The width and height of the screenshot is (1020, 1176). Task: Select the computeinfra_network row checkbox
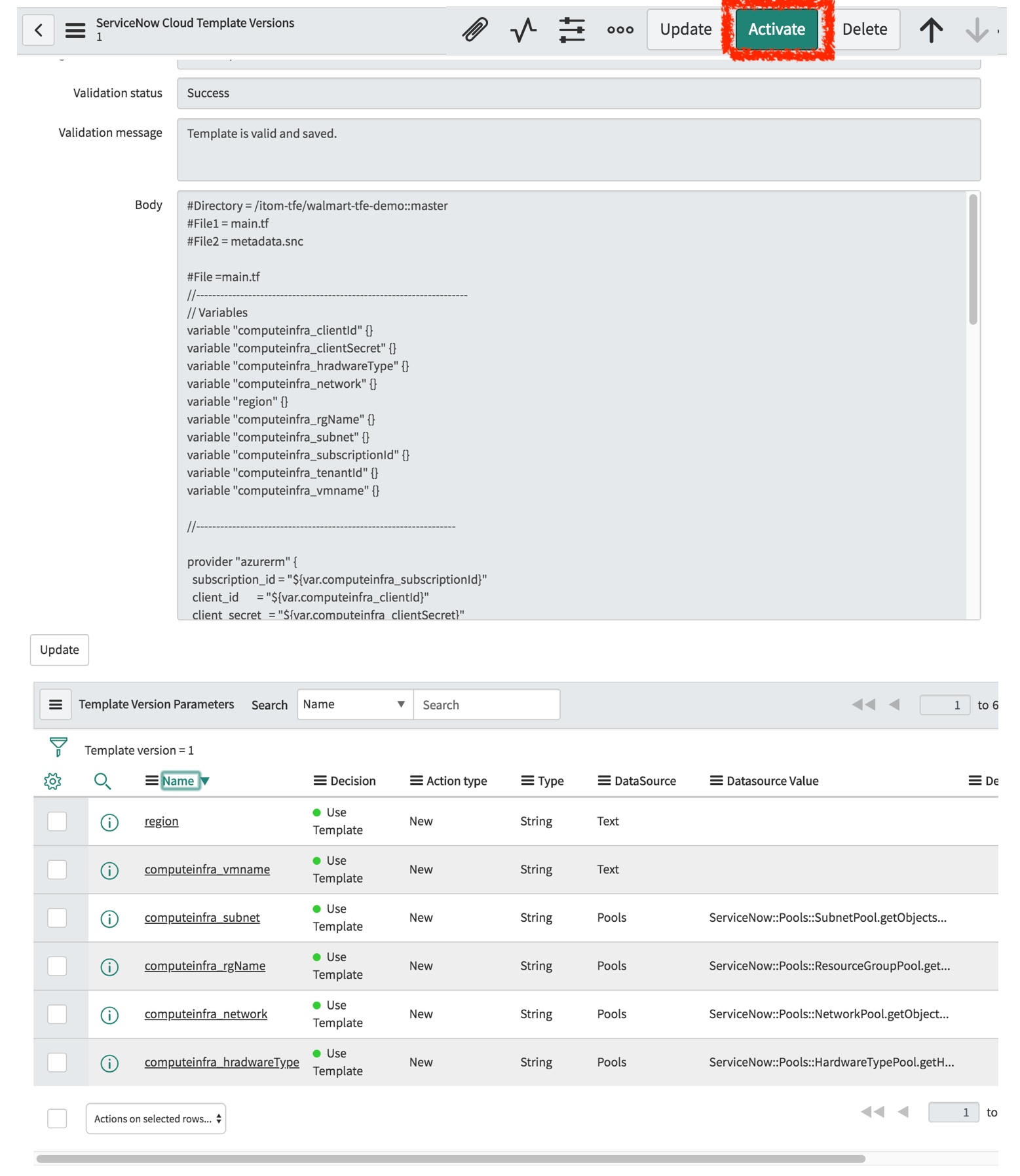point(57,1014)
